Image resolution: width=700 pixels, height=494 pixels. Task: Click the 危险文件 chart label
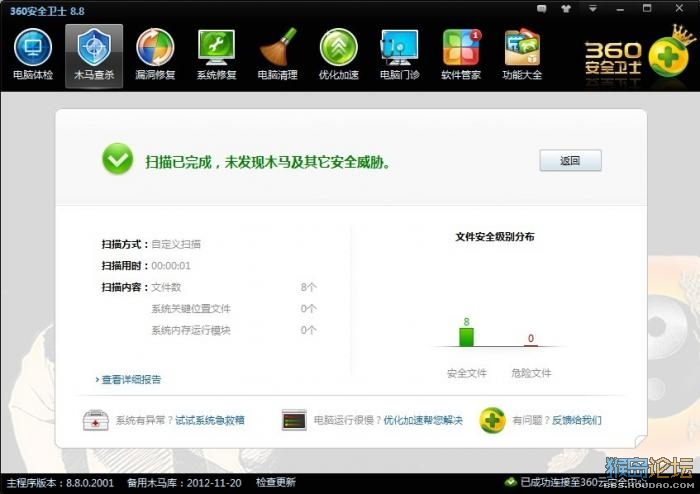531,373
